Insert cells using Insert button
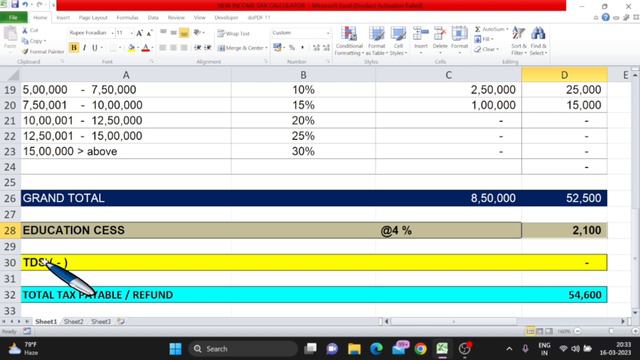This screenshot has height=360, width=640. (421, 41)
